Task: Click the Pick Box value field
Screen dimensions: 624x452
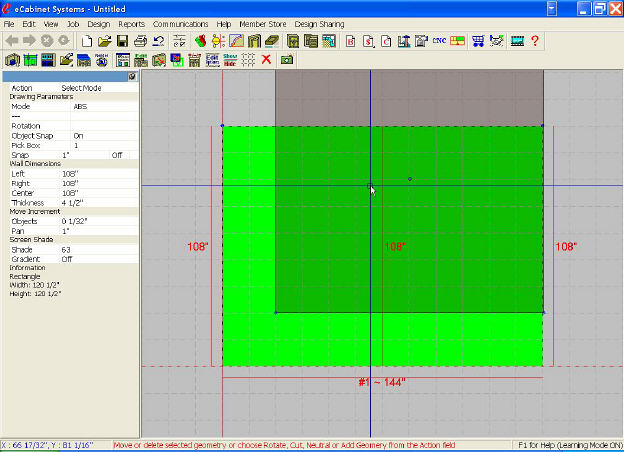Action: point(104,145)
